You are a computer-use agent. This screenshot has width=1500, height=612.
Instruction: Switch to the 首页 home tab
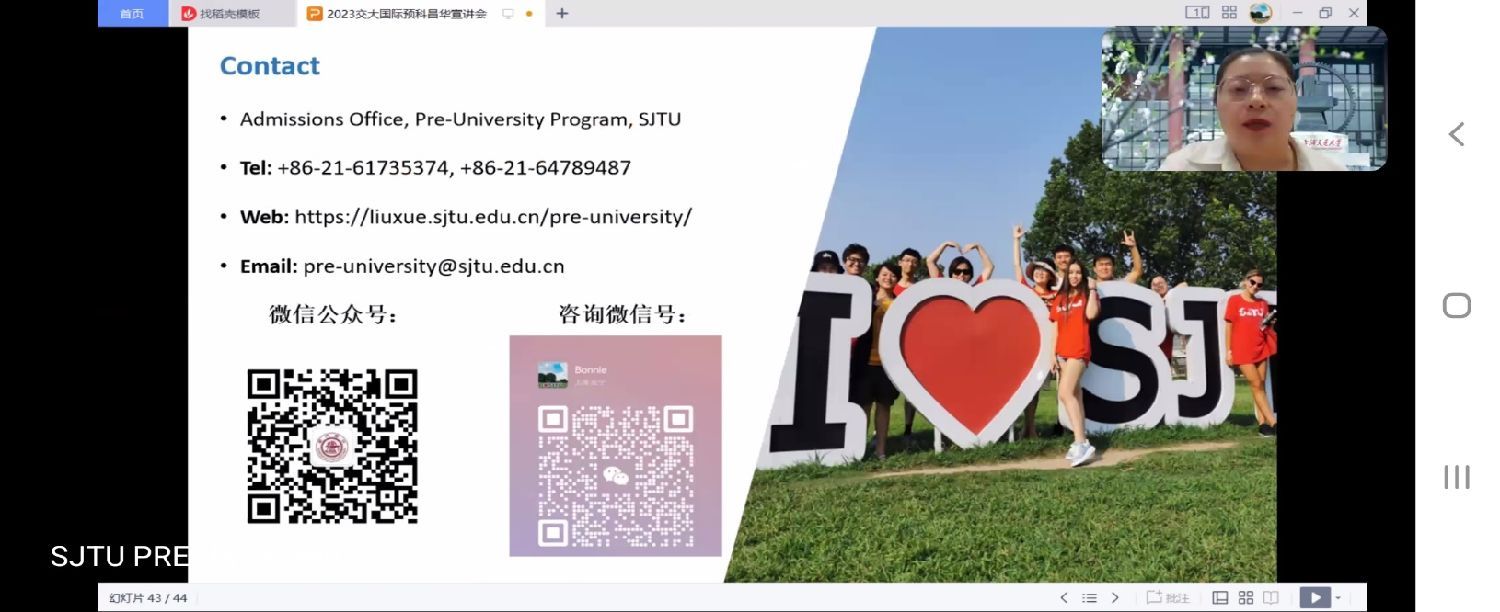[132, 13]
